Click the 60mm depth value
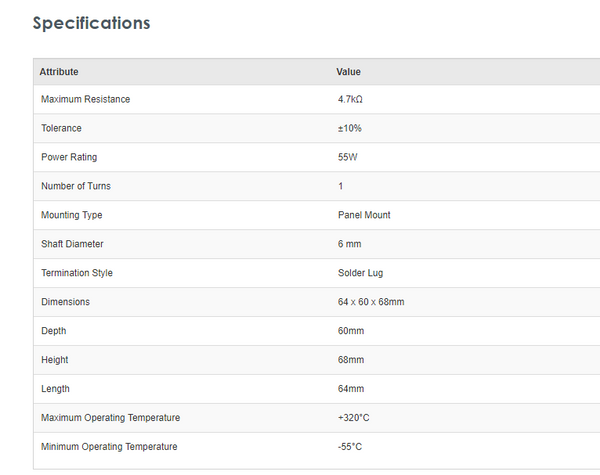The image size is (600, 475). [351, 331]
